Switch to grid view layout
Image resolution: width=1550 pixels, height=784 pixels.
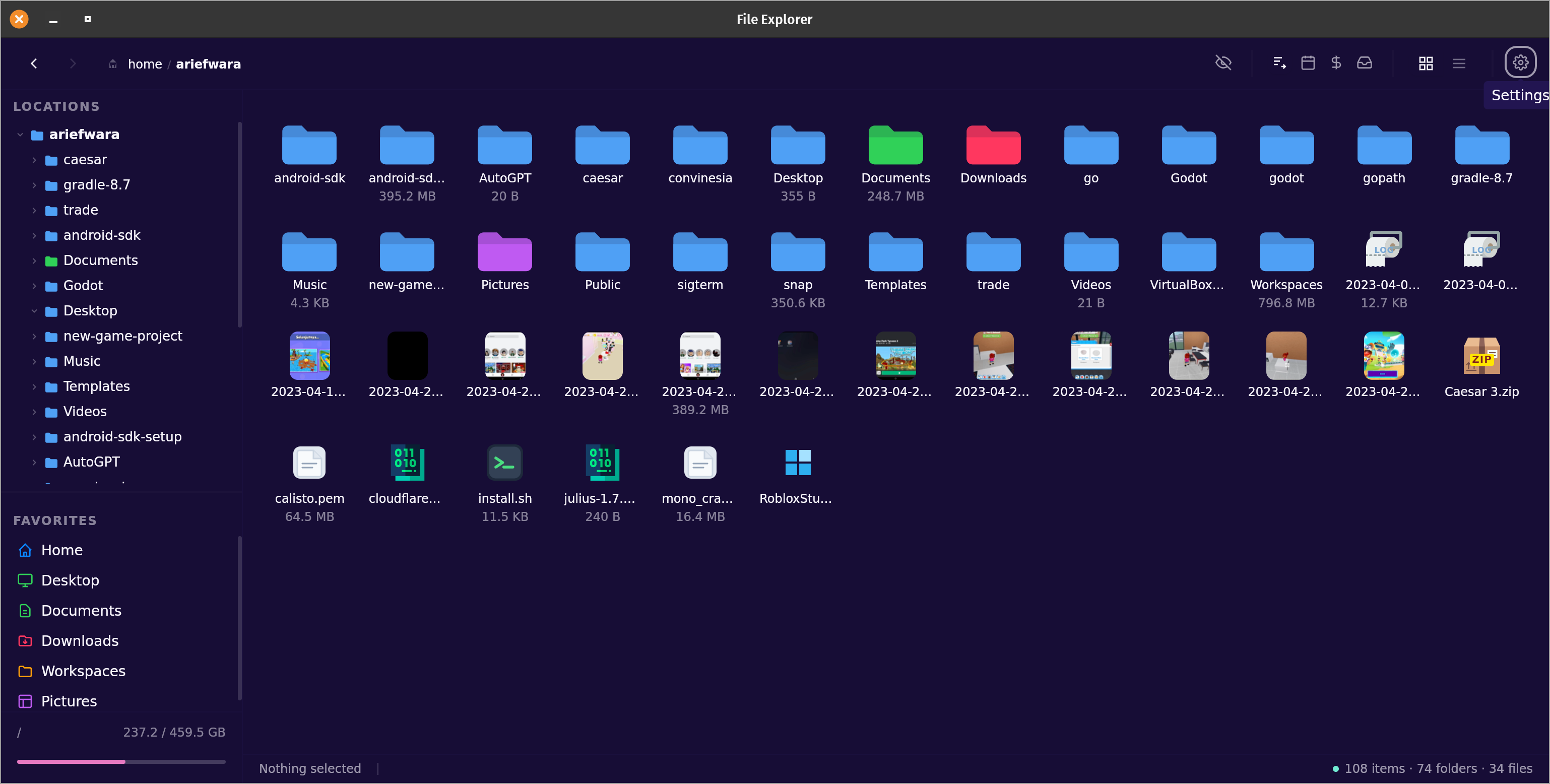click(1426, 62)
